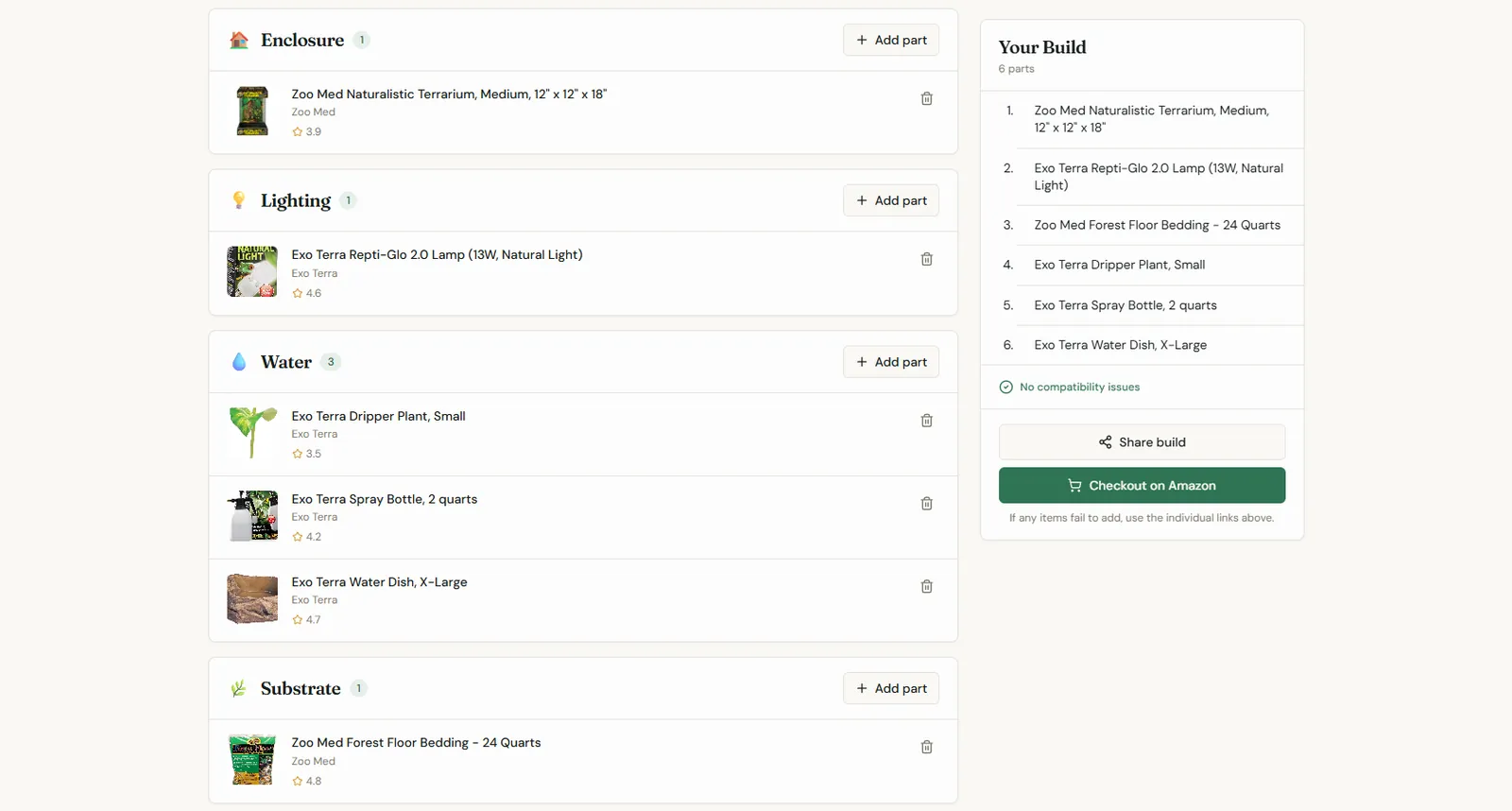Checkout on Amazon
Viewport: 1512px width, 811px height.
coord(1142,486)
